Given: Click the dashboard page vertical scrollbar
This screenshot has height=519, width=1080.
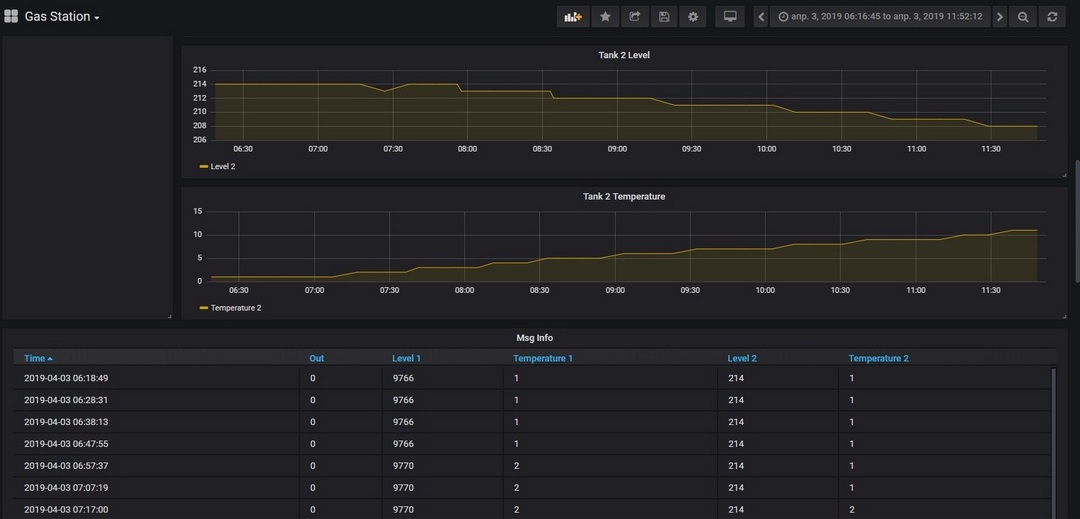Looking at the screenshot, I should click(1077, 220).
